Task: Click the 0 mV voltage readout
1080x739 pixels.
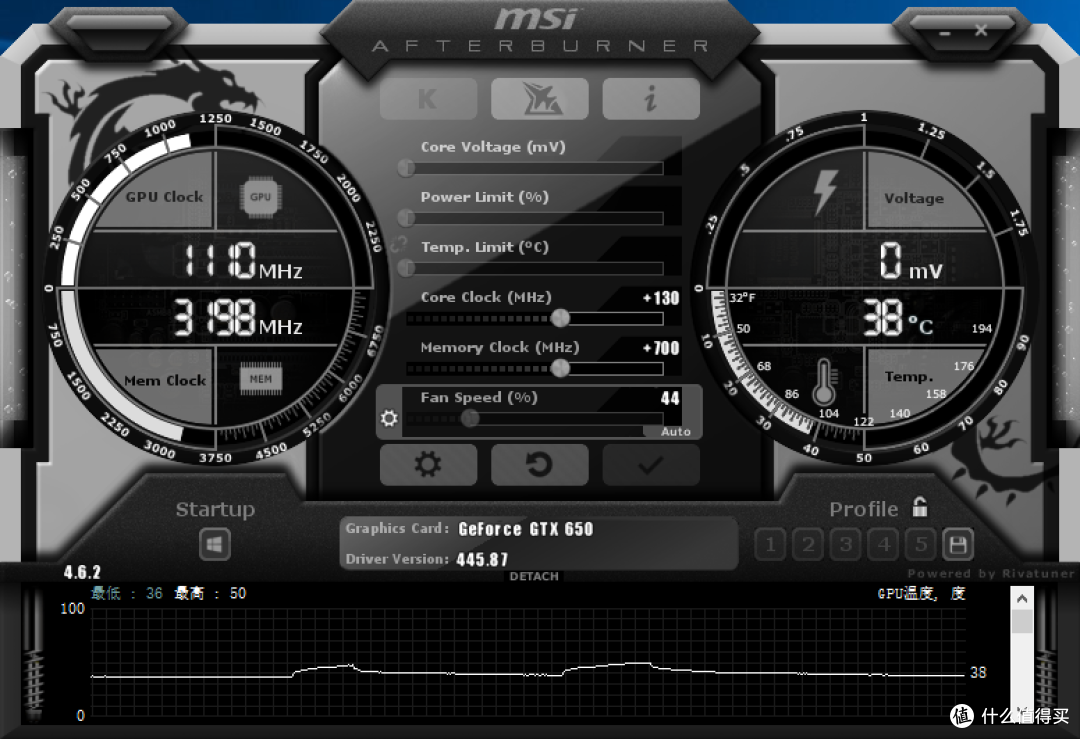Action: coord(911,260)
